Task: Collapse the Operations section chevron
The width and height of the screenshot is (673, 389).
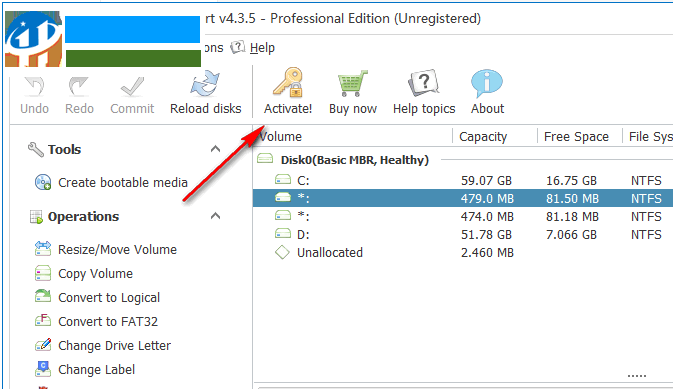Action: pos(215,216)
